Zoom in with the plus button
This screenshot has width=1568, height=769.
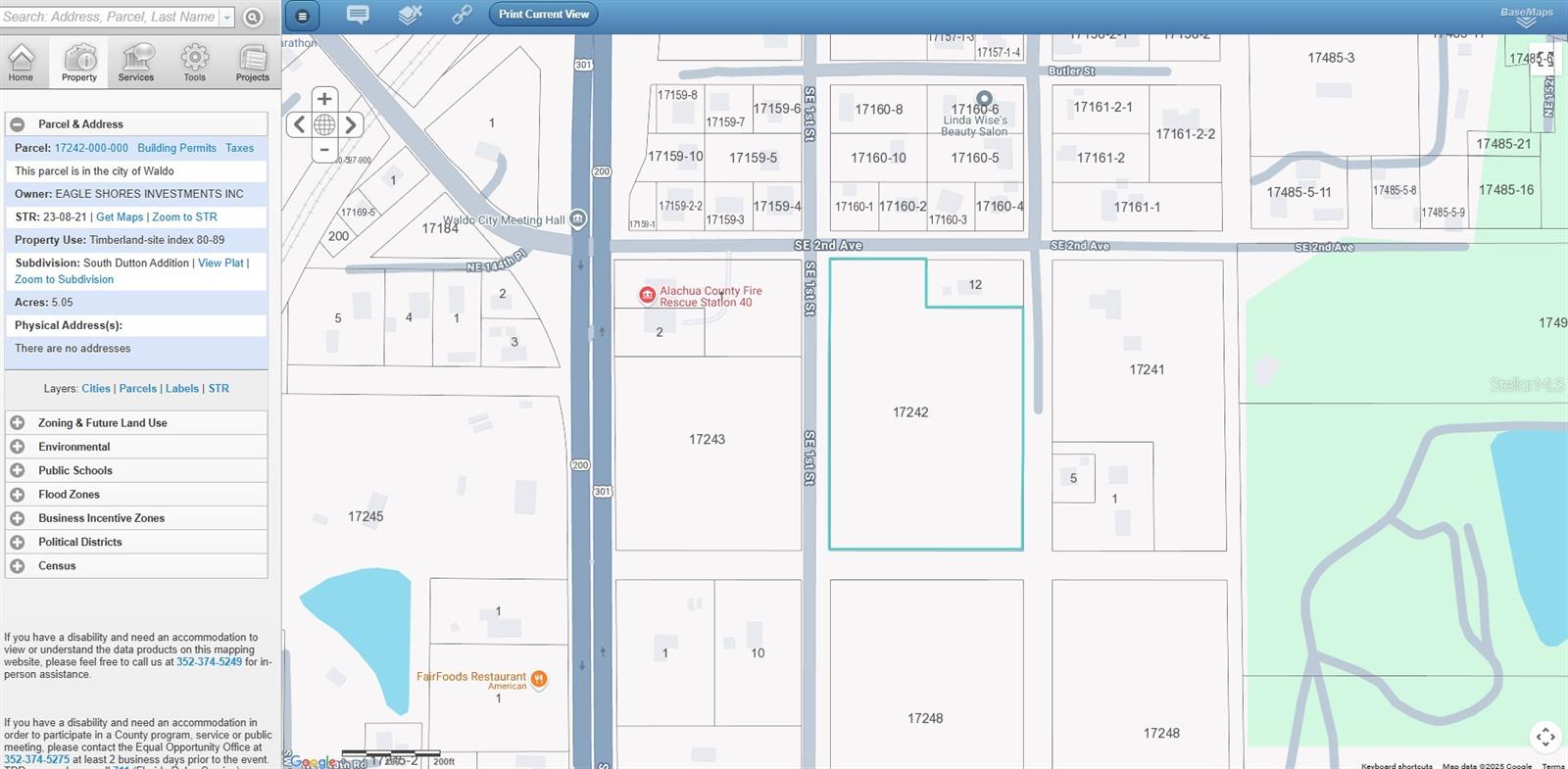click(x=324, y=99)
